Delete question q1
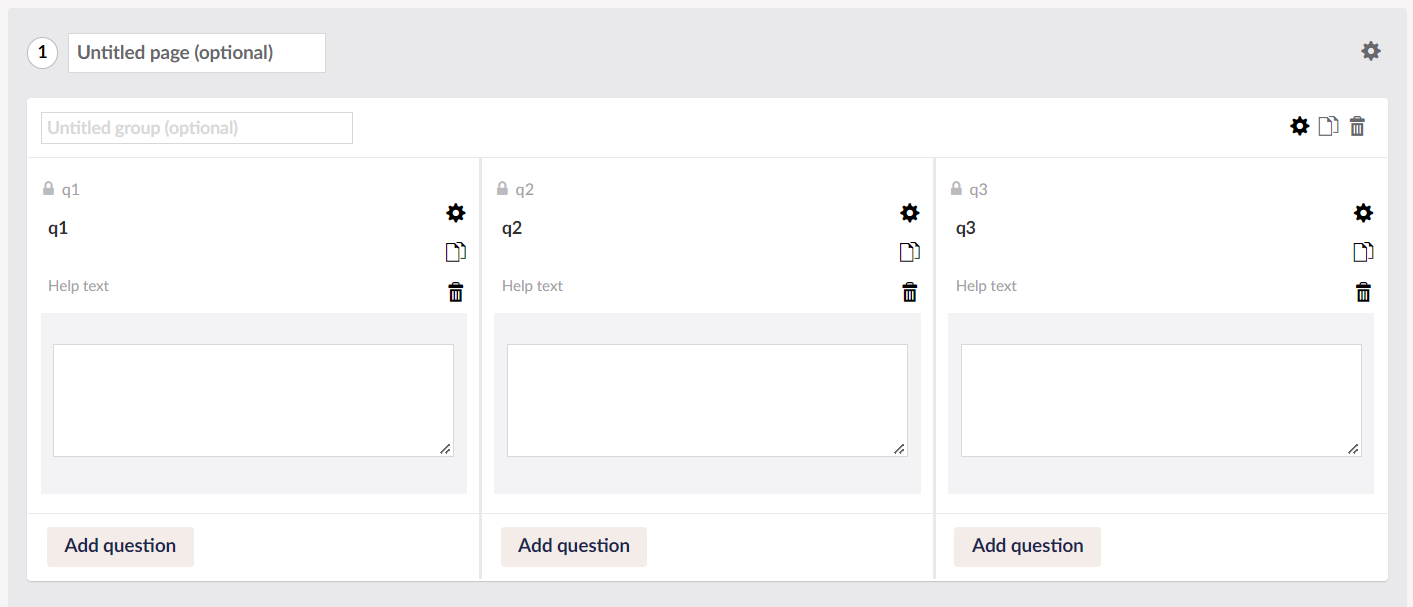This screenshot has height=607, width=1413. [x=456, y=292]
